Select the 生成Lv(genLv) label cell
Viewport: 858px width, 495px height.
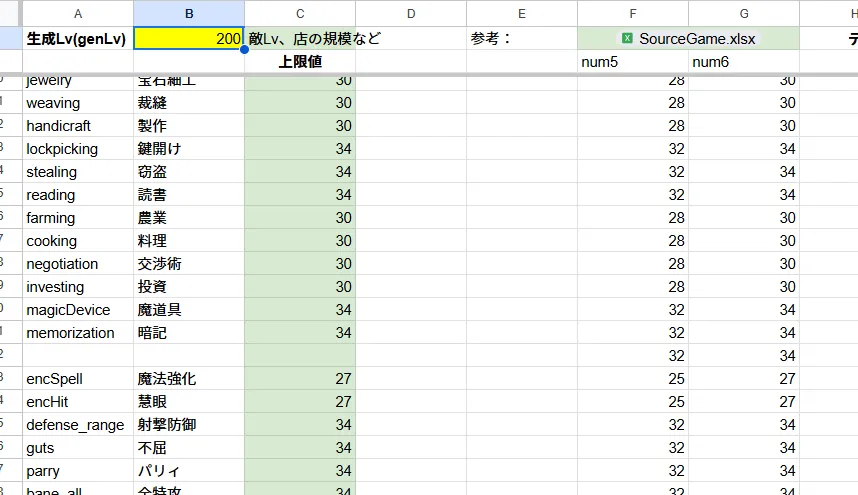coord(78,39)
